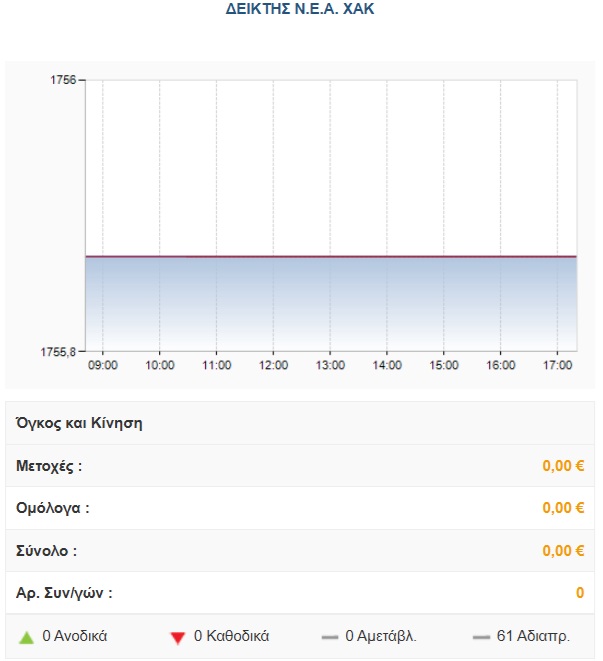
Task: Select the '0 Καθοδικά' text
Action: 231,636
